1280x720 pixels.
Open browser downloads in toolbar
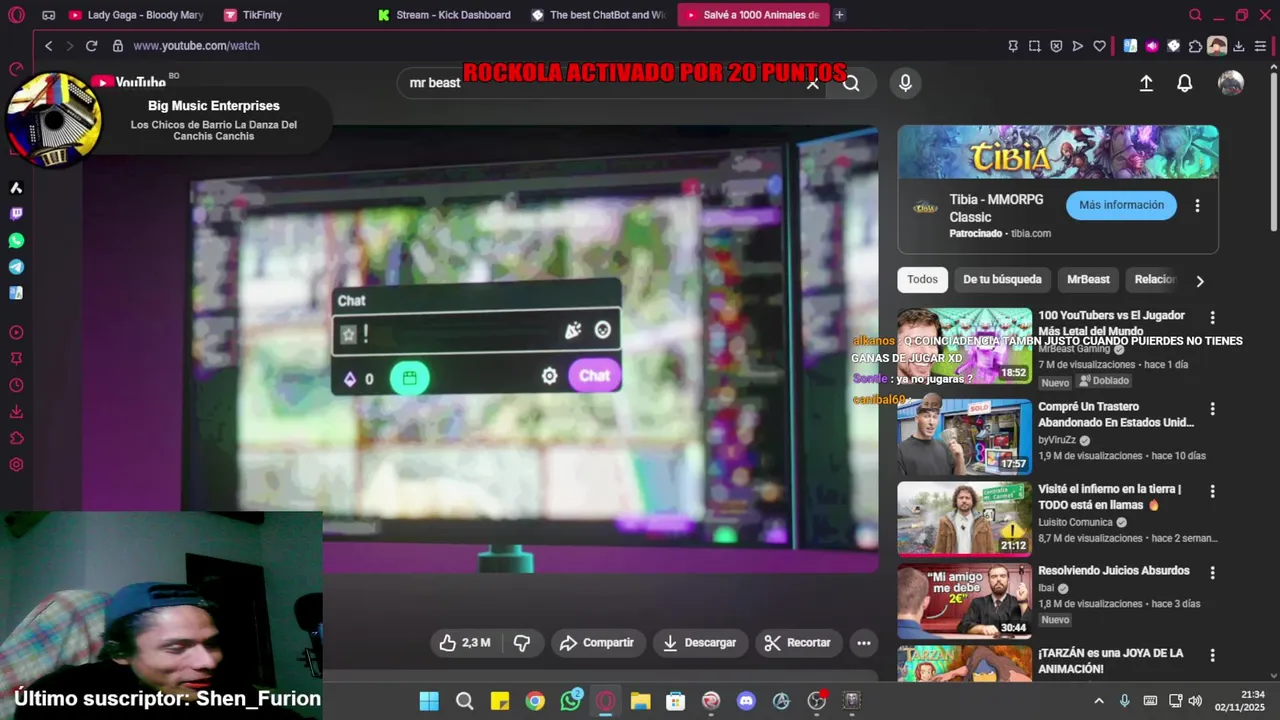1239,46
